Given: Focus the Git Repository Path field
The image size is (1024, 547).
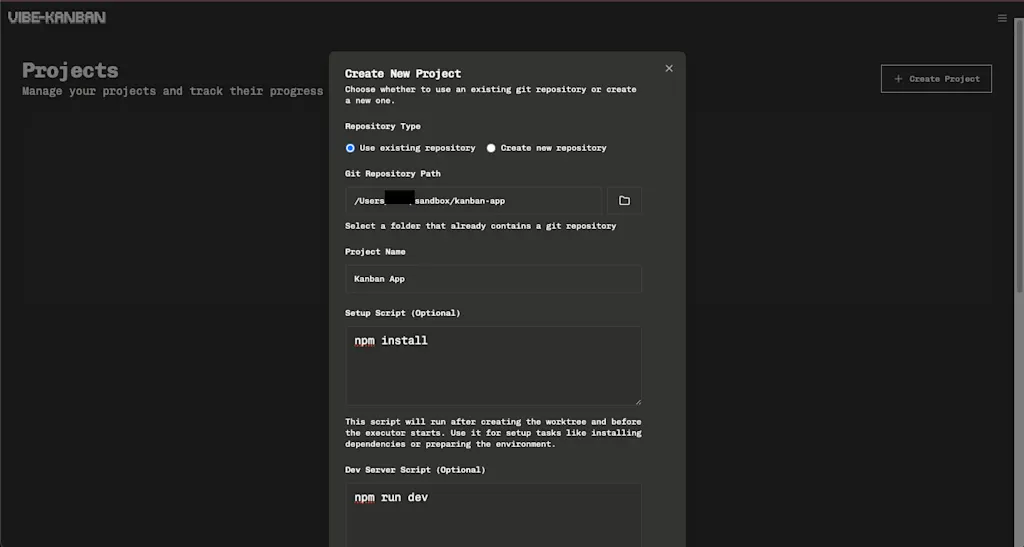Looking at the screenshot, I should (x=473, y=200).
